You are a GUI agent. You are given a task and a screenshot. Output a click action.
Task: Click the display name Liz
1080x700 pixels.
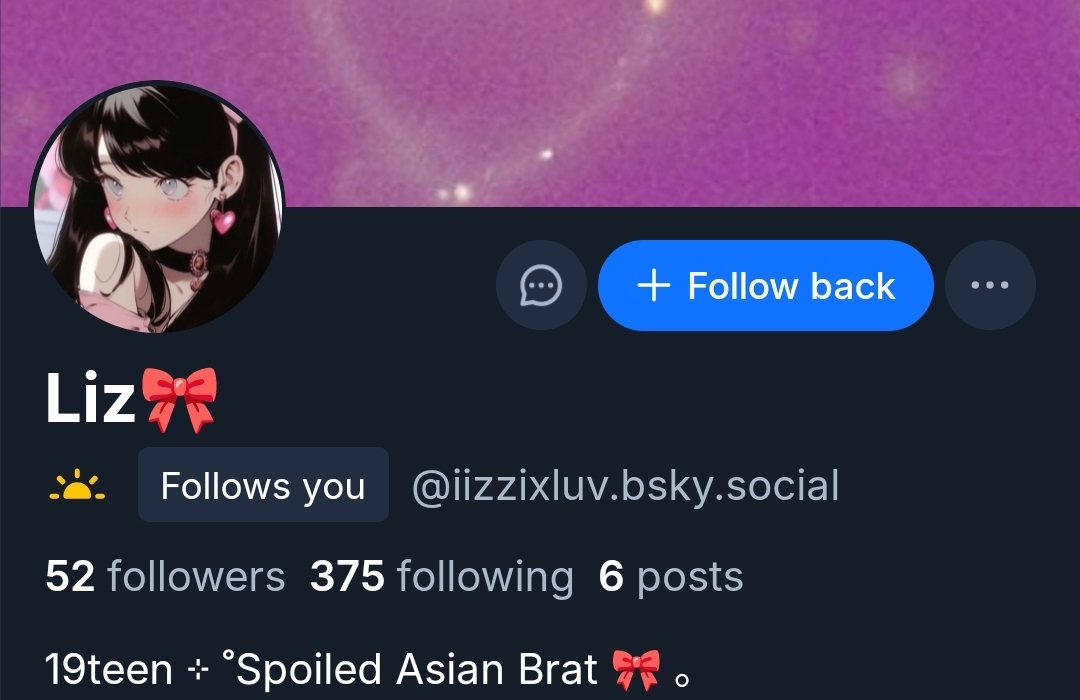(x=90, y=399)
